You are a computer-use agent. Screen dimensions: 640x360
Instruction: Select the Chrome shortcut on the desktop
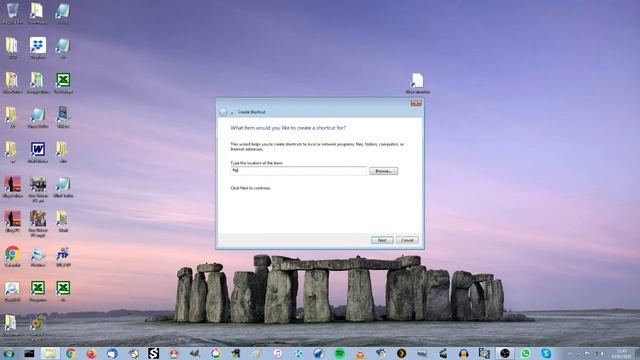click(x=12, y=256)
